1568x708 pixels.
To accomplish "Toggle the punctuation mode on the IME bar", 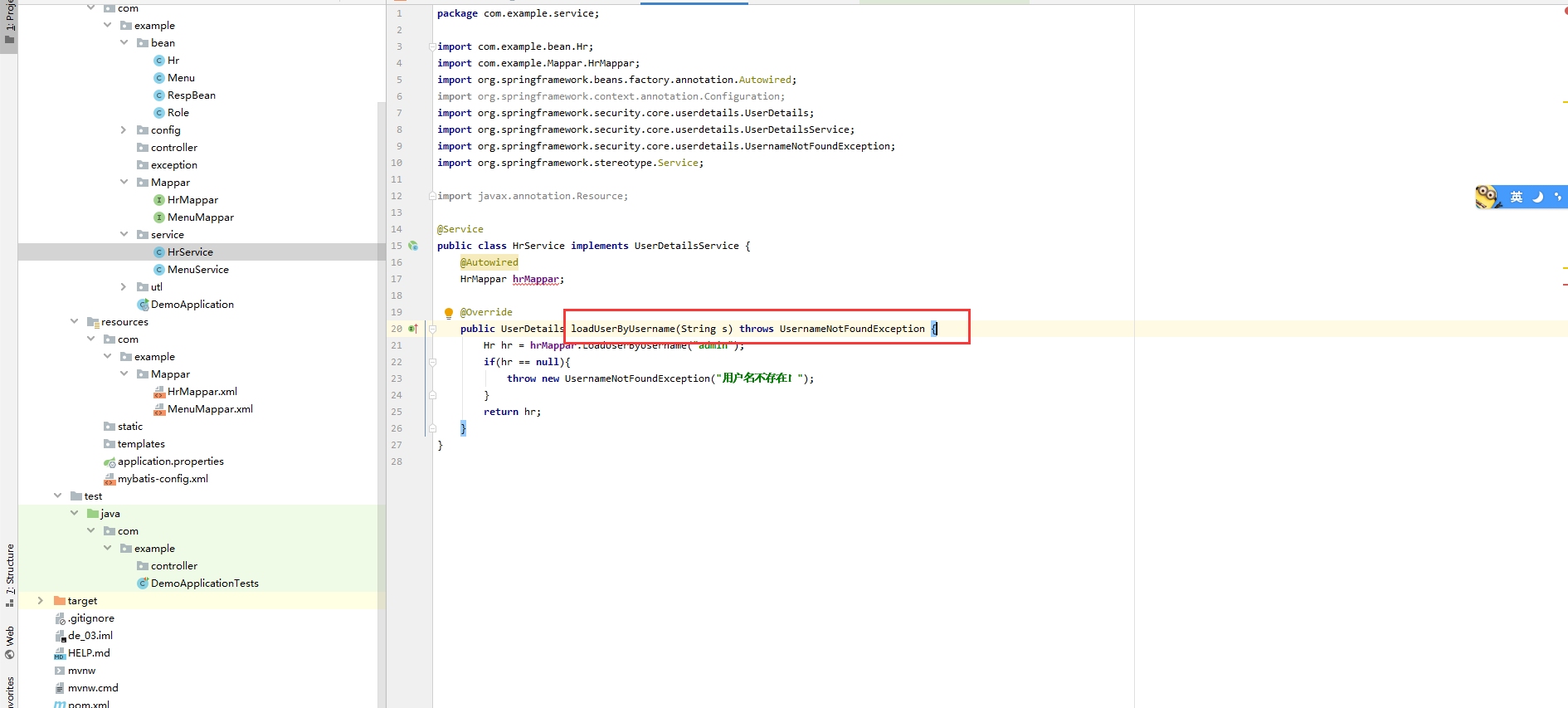I will [1557, 197].
